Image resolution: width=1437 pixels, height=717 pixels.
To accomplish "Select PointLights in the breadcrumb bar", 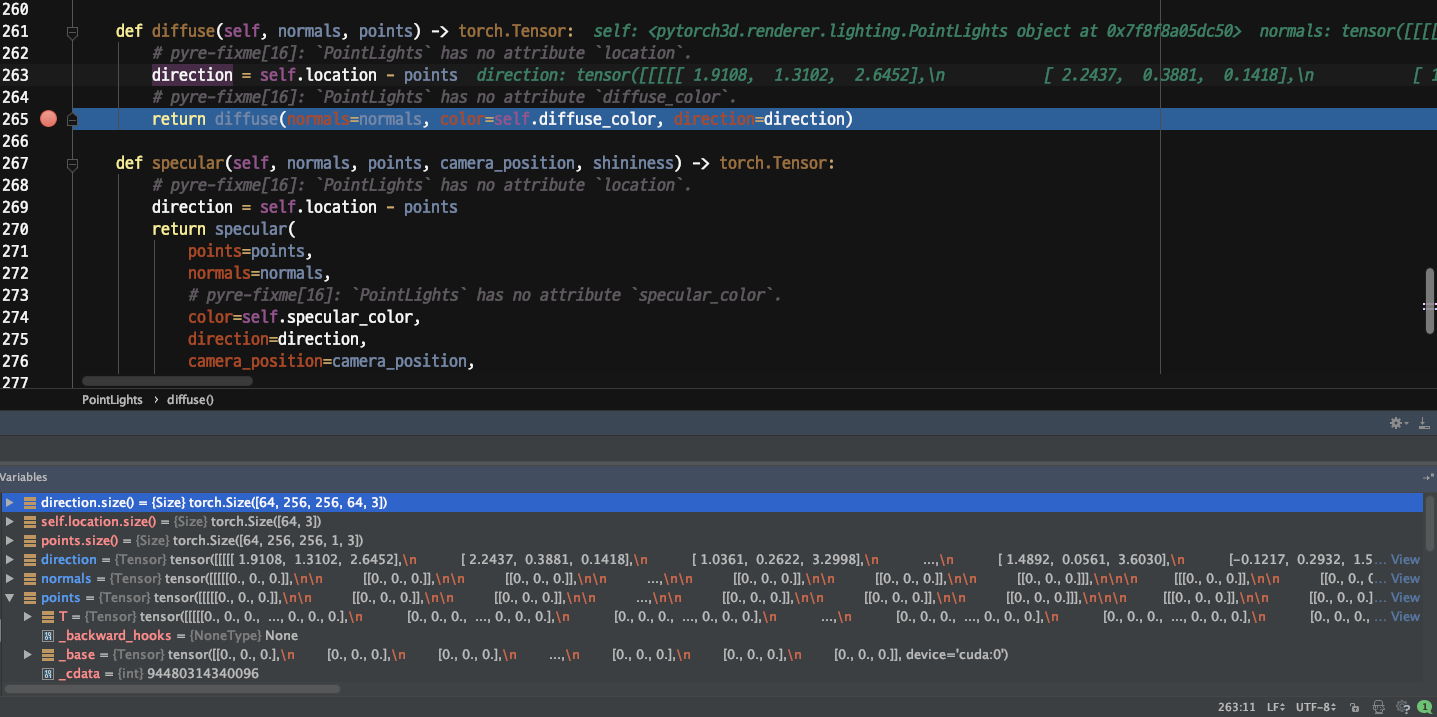I will coord(112,400).
